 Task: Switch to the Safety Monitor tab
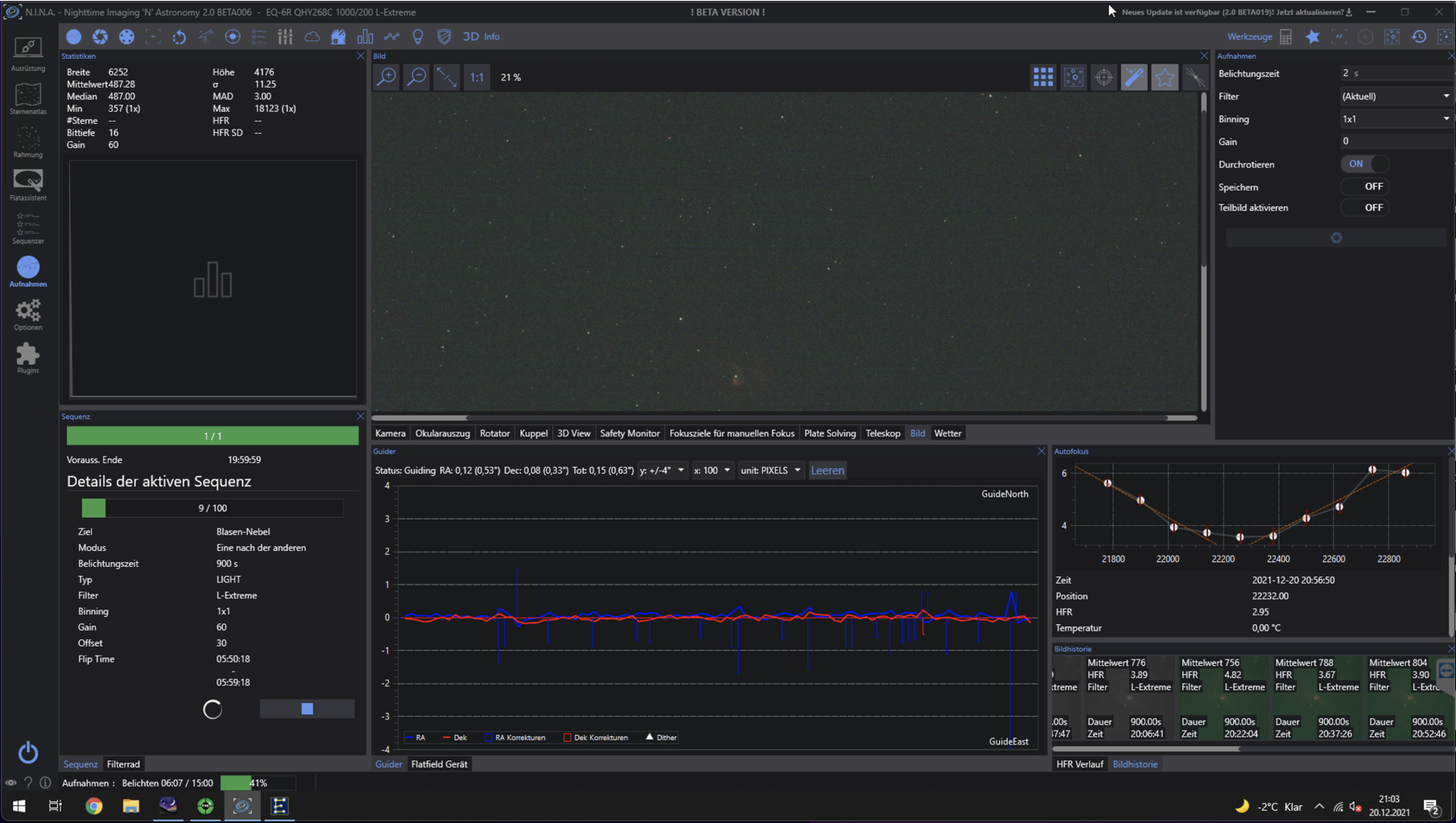(629, 433)
